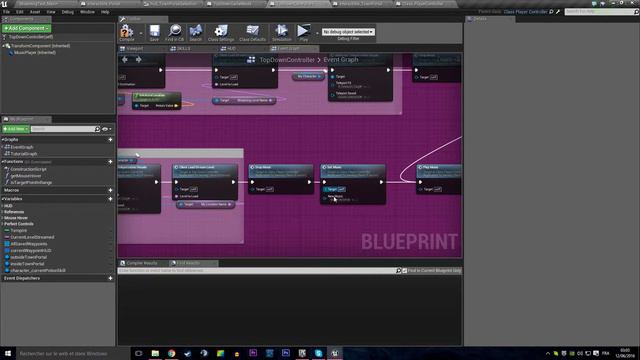Select TutorialGraph in the Graphs list
Image resolution: width=640 pixels, height=360 pixels.
click(x=23, y=154)
